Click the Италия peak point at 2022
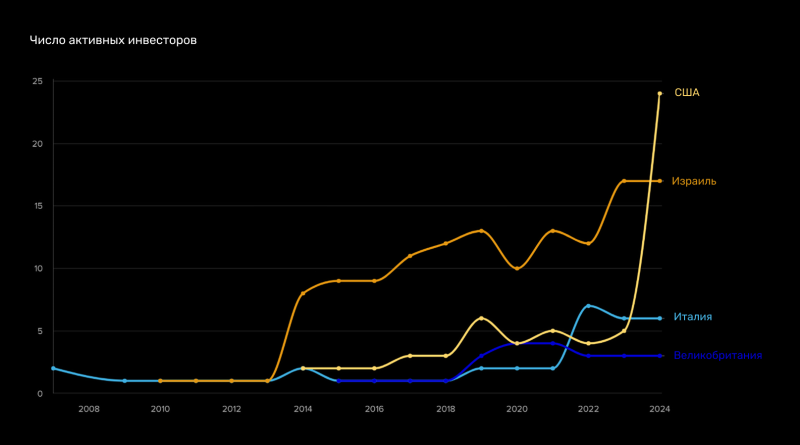The width and height of the screenshot is (800, 445). [x=588, y=306]
